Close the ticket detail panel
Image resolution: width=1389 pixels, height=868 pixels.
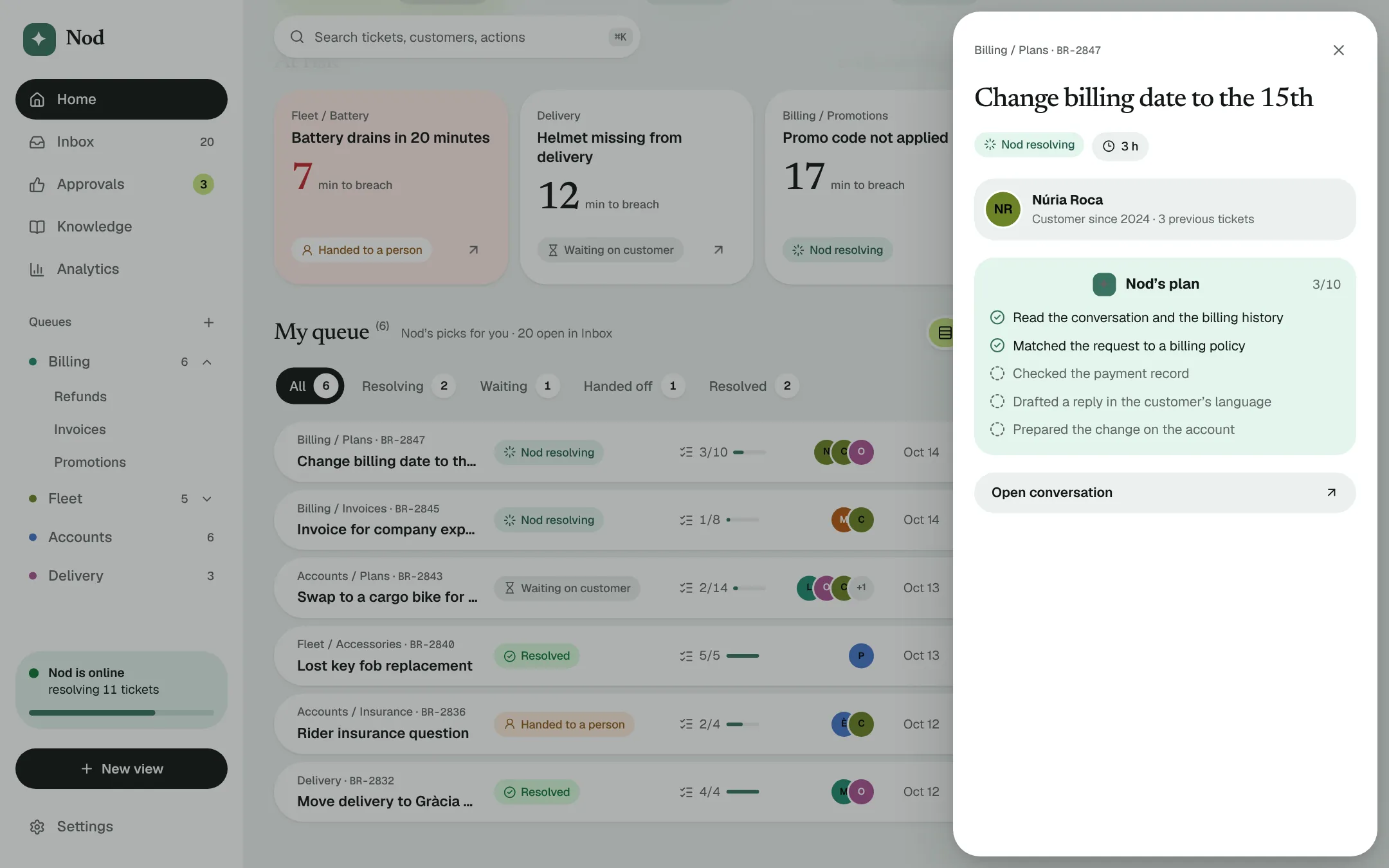click(1339, 50)
